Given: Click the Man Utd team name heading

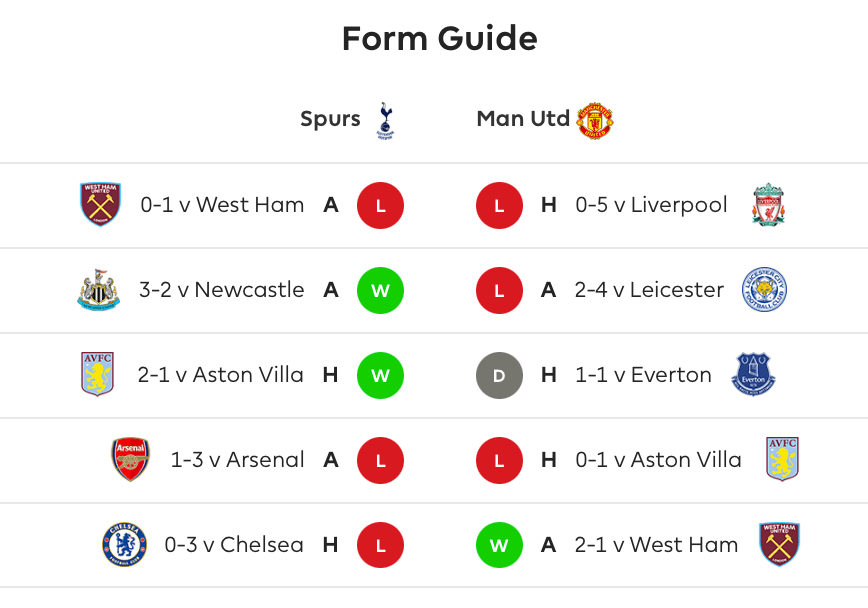Looking at the screenshot, I should [523, 119].
